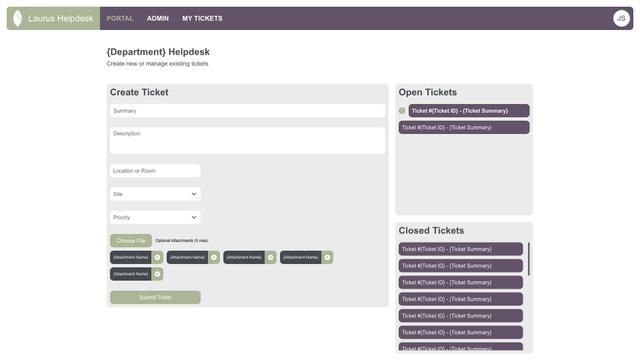Click into the Location or Room field
640x360 pixels.
155,171
